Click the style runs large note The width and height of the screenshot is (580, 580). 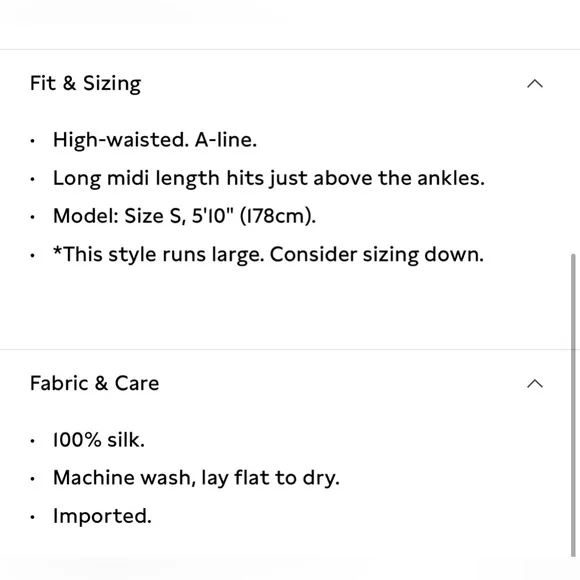(268, 255)
